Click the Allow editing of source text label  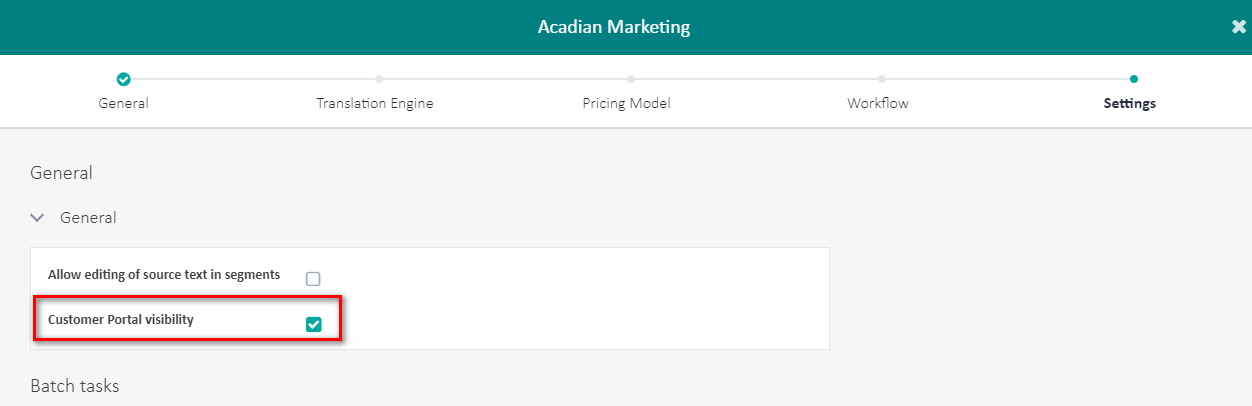coord(164,274)
